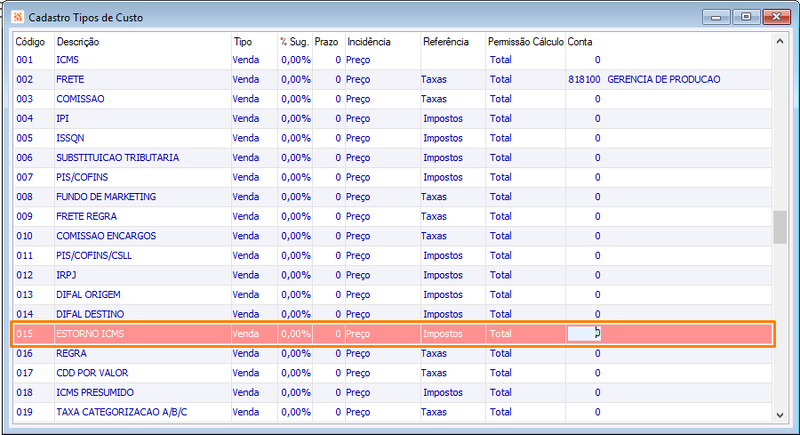800x435 pixels.
Task: Close the Cadastro Tipos de Custo window
Action: click(x=776, y=17)
